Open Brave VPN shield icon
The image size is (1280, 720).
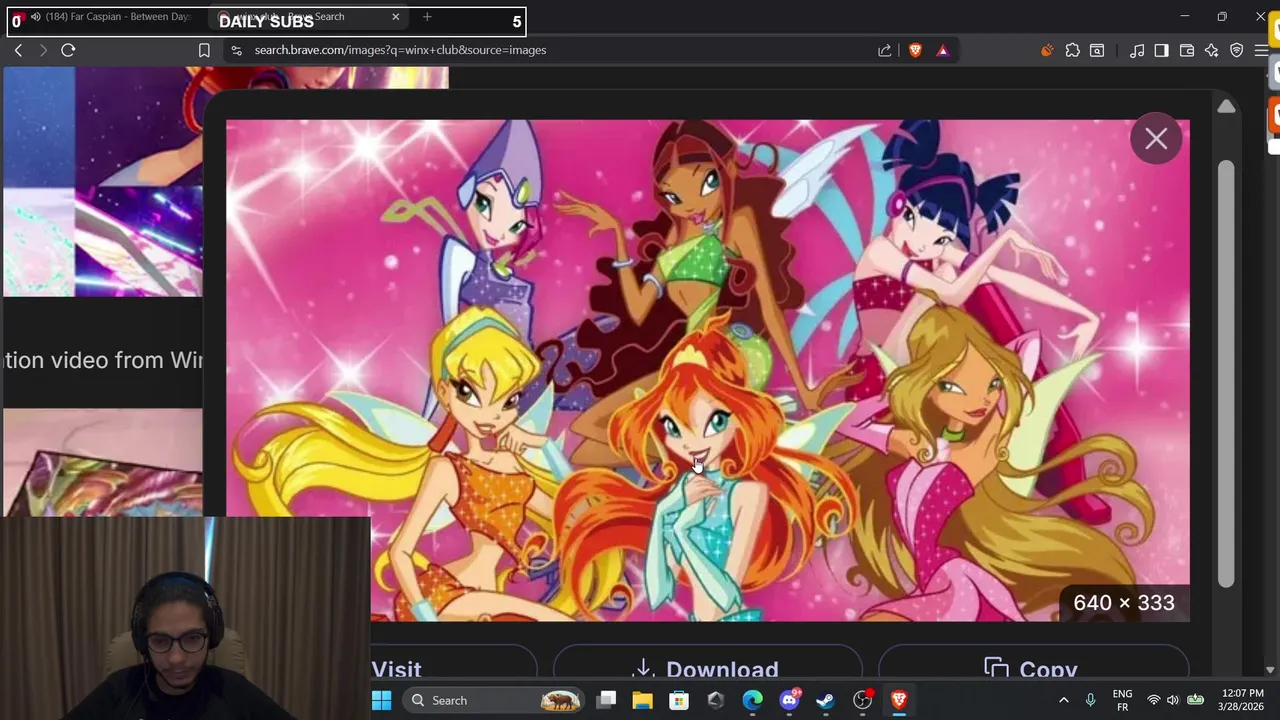tap(1237, 50)
